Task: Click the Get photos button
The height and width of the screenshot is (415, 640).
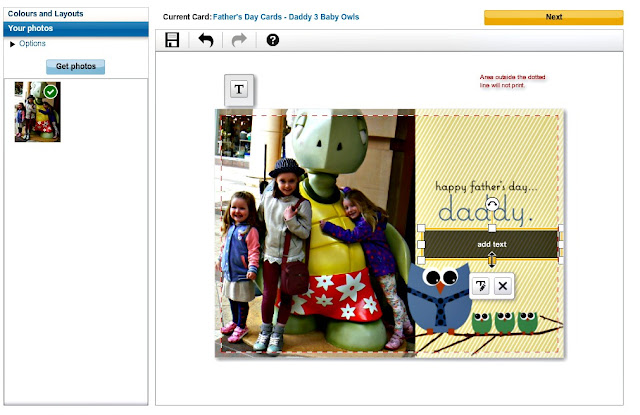Action: (76, 67)
